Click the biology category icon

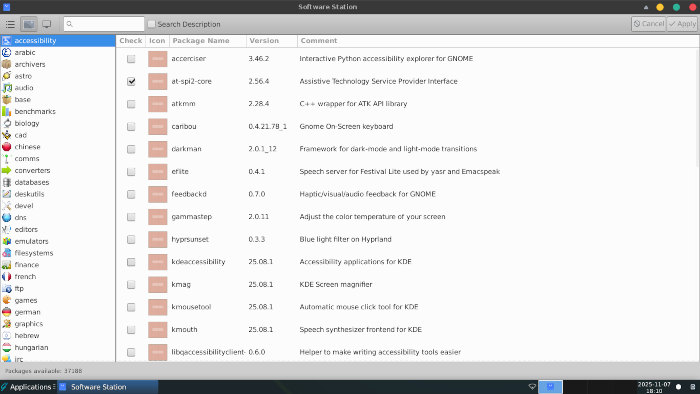tap(7, 123)
